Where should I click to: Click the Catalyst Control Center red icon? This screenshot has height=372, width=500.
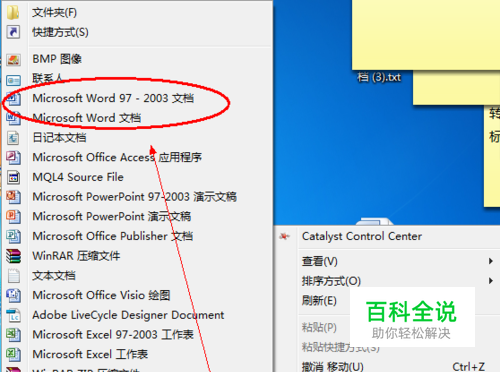(284, 236)
